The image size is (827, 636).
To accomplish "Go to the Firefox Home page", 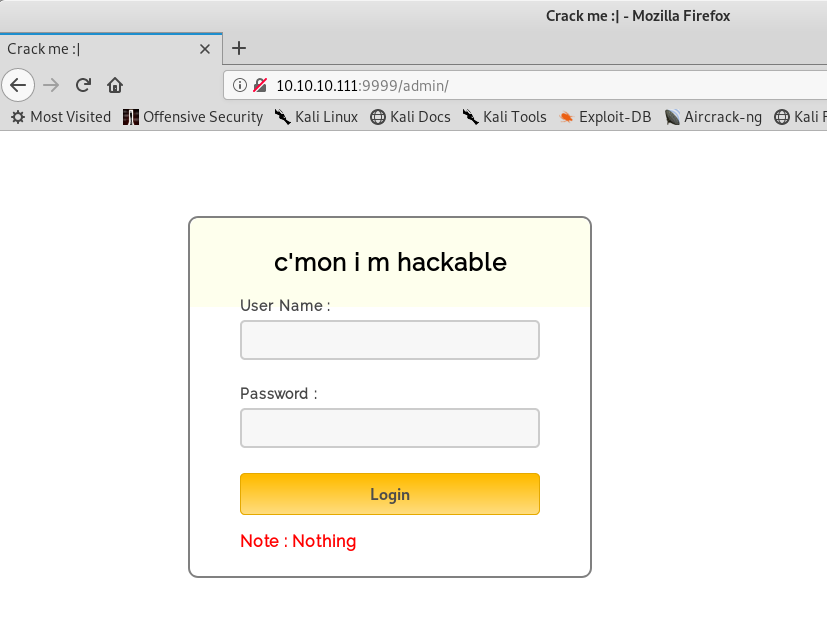I will click(x=115, y=85).
